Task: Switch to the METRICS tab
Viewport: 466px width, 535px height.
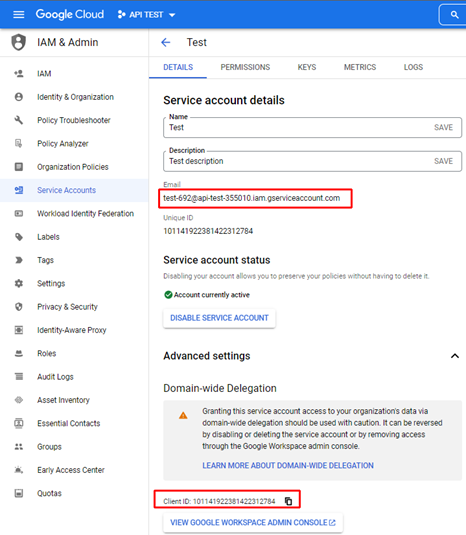Action: 360,67
